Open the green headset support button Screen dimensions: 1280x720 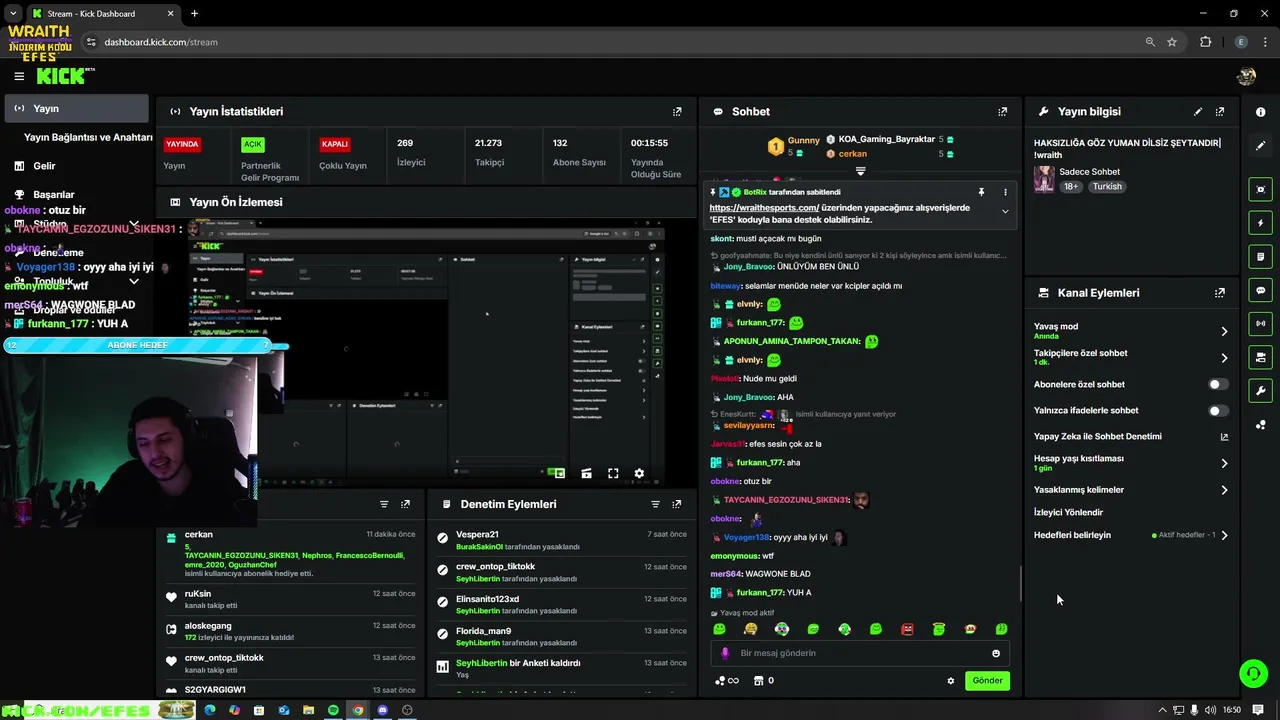coord(1253,674)
